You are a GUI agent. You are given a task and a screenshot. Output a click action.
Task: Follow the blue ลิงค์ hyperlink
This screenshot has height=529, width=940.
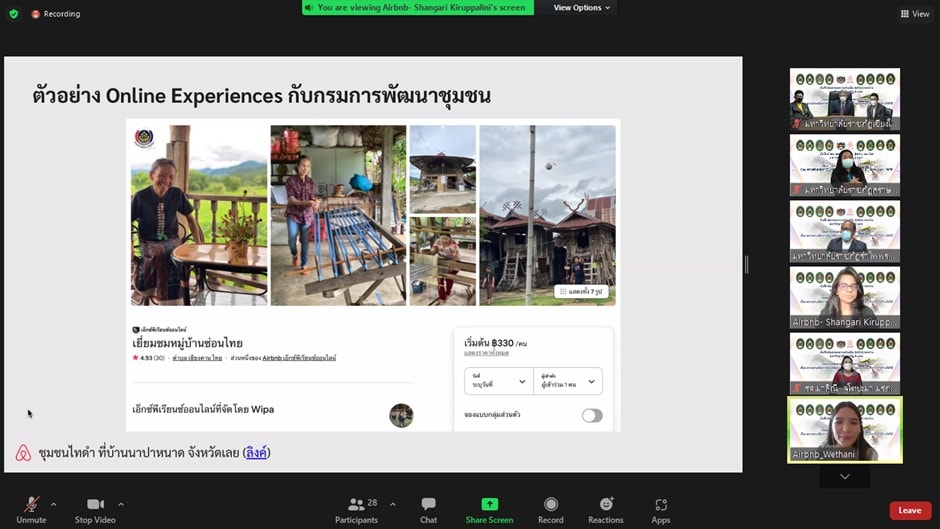pos(256,453)
